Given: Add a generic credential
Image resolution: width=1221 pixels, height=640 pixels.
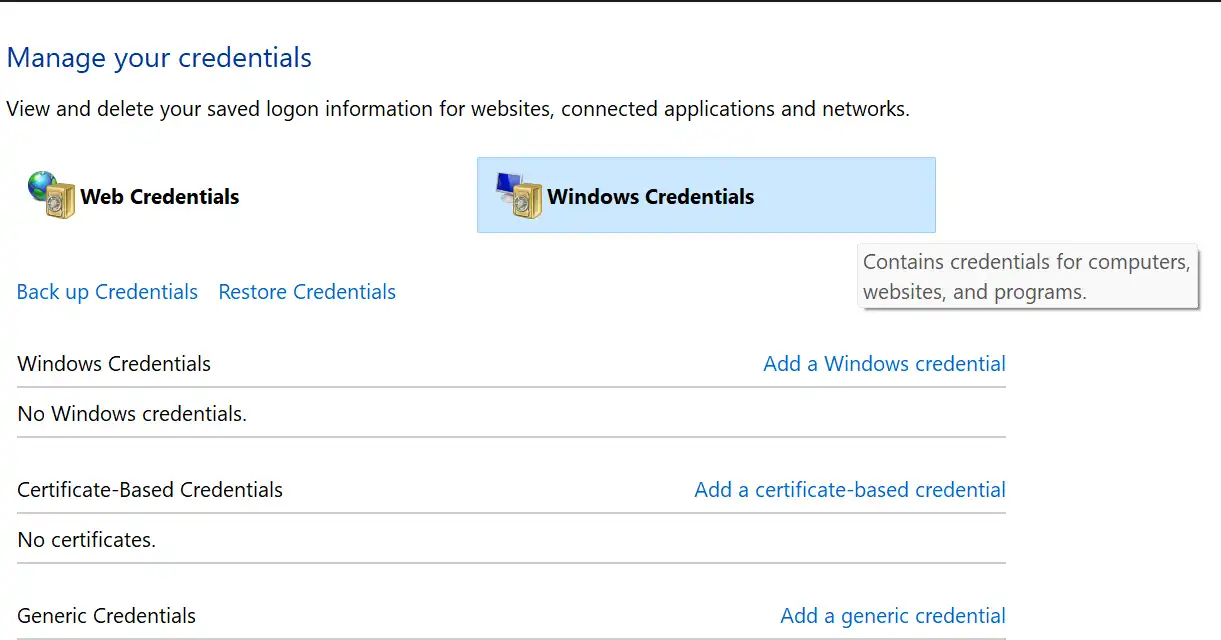Looking at the screenshot, I should click(893, 616).
